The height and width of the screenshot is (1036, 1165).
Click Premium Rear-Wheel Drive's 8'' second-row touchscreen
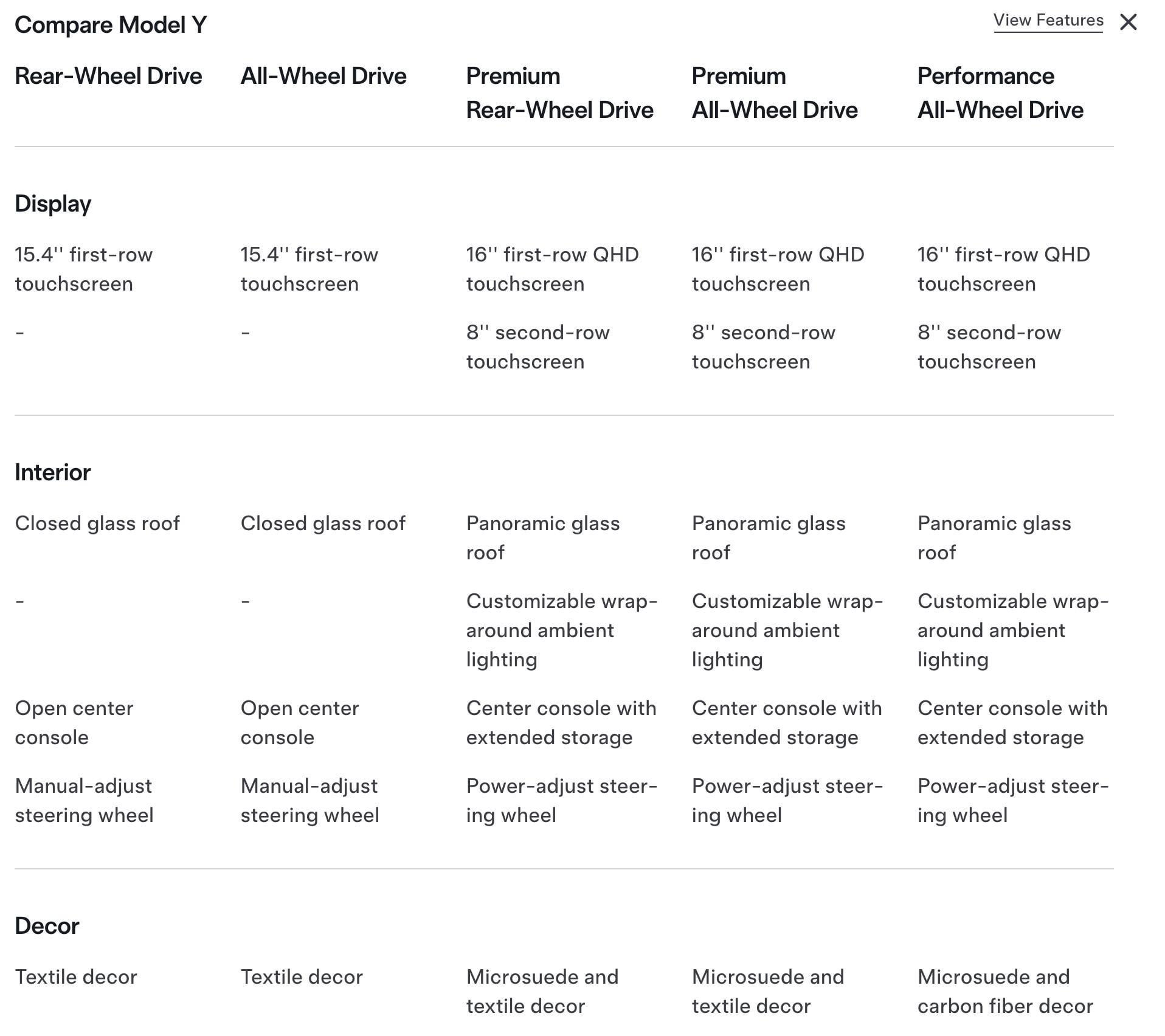[x=538, y=347]
